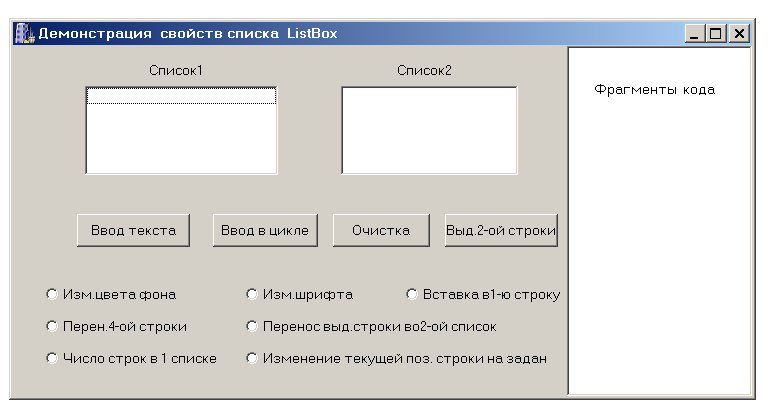
Task: Click inside the Список2 list box
Action: 429,130
